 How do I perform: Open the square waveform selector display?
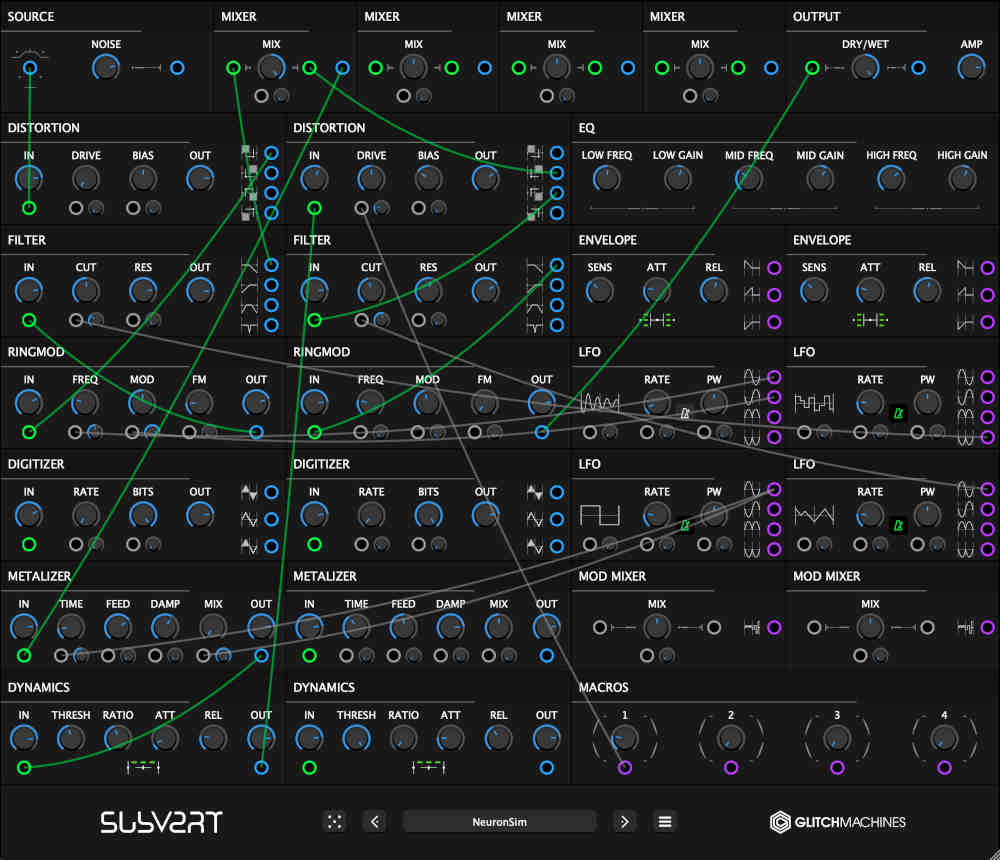[x=599, y=514]
